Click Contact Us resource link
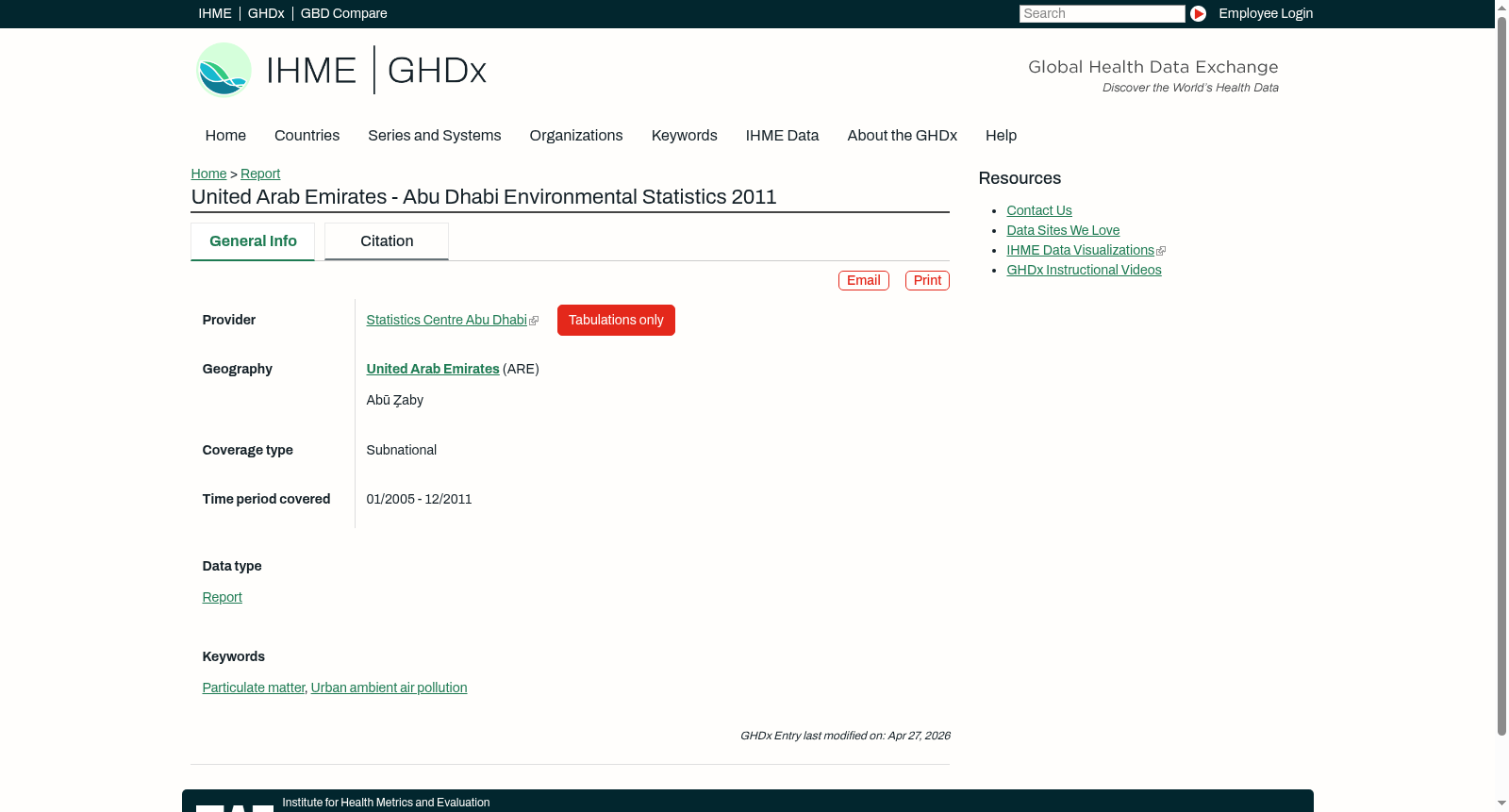1509x812 pixels. 1039,210
